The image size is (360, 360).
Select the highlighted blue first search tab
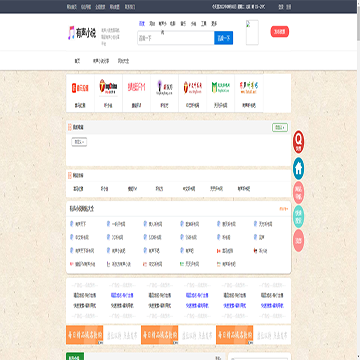point(142,24)
